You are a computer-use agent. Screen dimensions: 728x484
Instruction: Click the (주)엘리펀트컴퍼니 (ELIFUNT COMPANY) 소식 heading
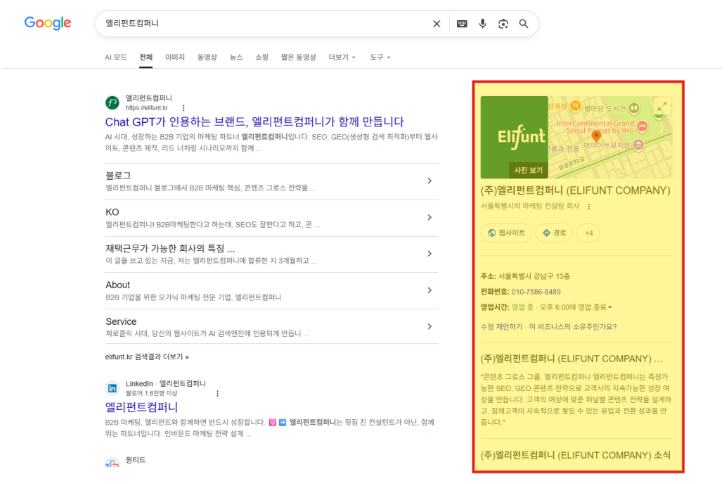[575, 455]
